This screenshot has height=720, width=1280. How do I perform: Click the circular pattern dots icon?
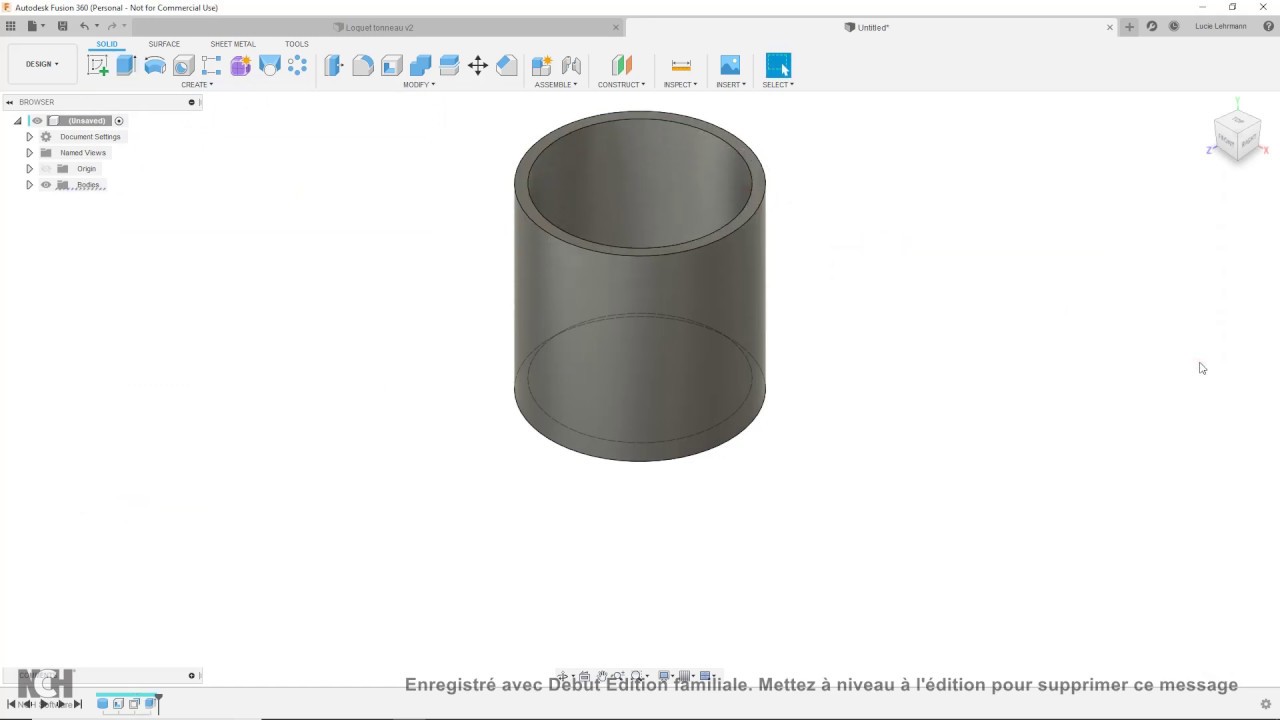(x=298, y=66)
